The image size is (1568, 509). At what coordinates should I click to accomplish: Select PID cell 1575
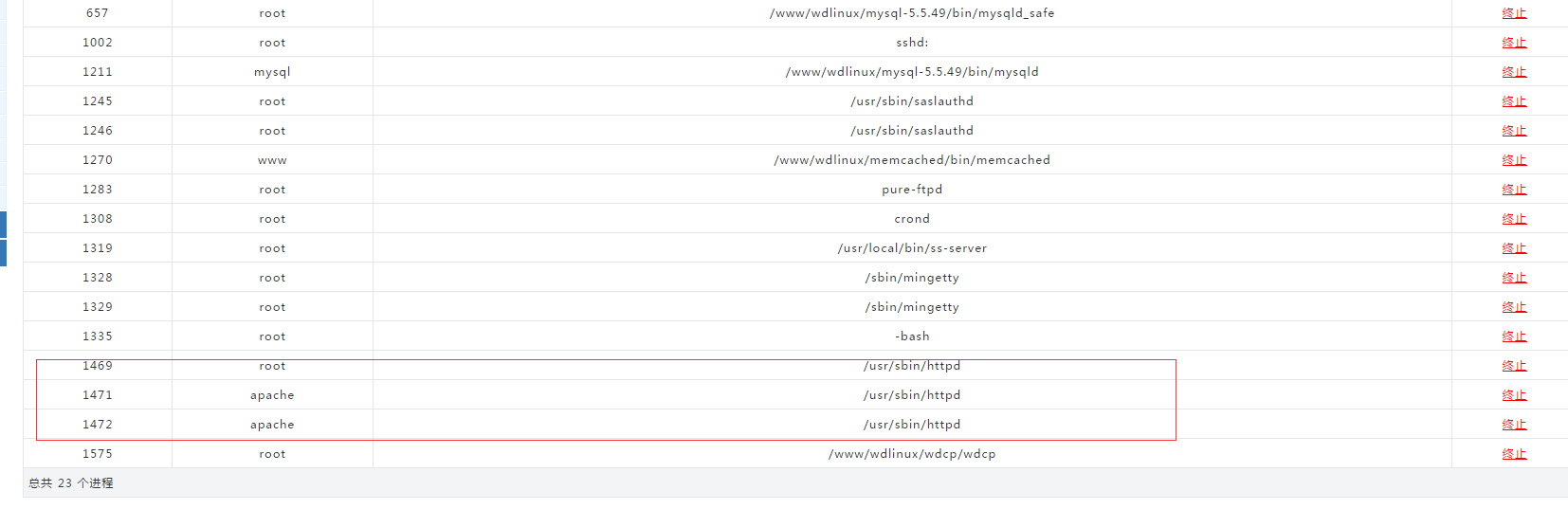pos(98,454)
